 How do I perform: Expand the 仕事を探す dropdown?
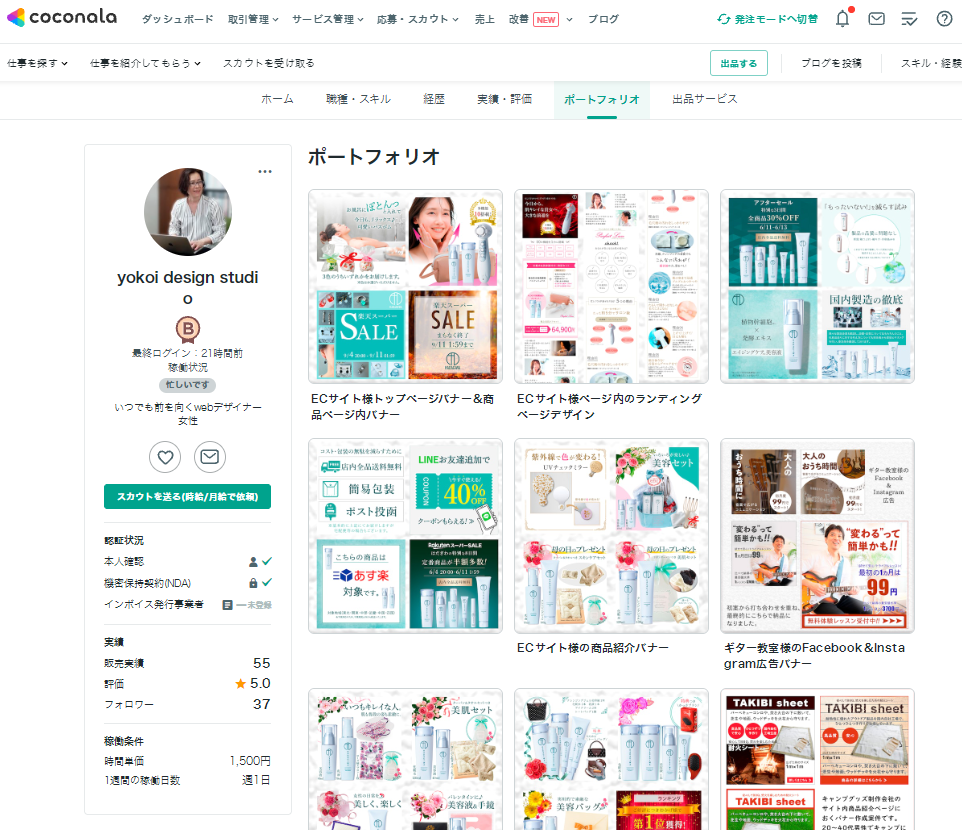37,63
